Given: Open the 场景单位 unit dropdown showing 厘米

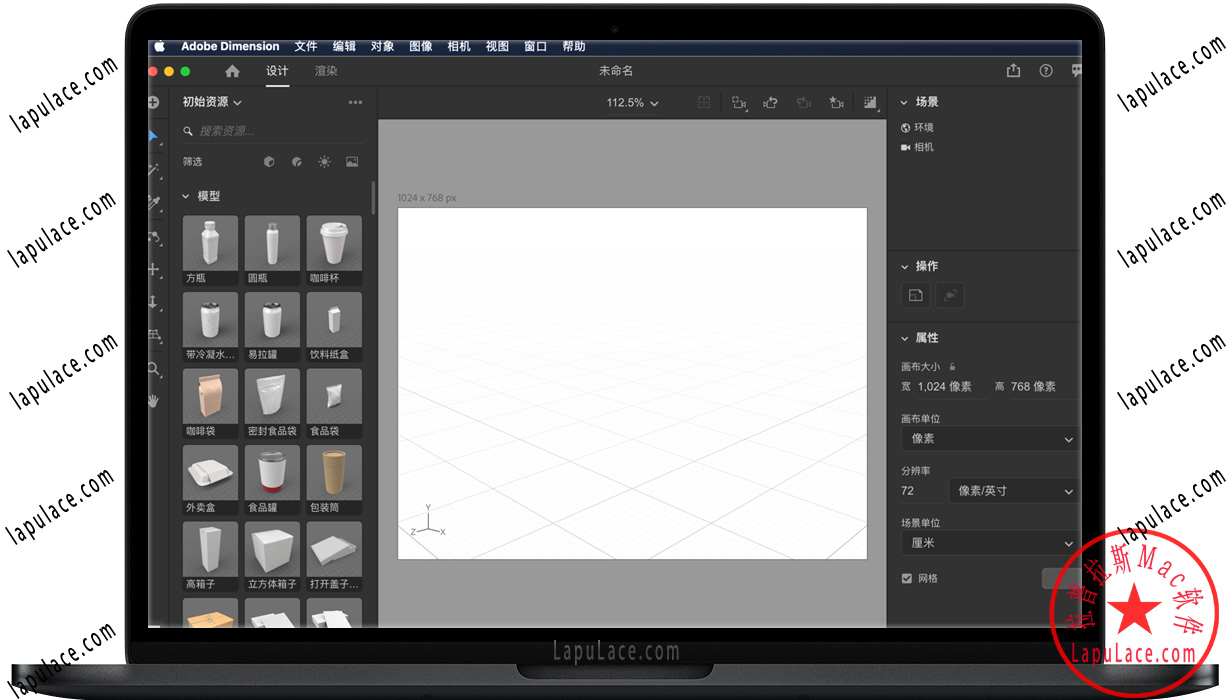Looking at the screenshot, I should point(989,543).
